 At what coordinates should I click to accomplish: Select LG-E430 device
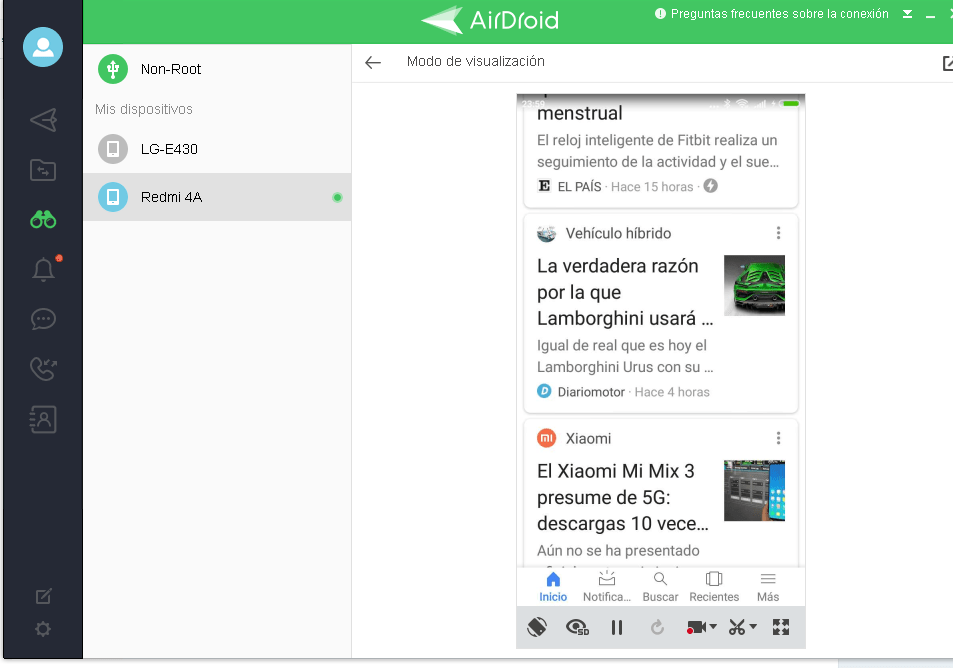(169, 149)
